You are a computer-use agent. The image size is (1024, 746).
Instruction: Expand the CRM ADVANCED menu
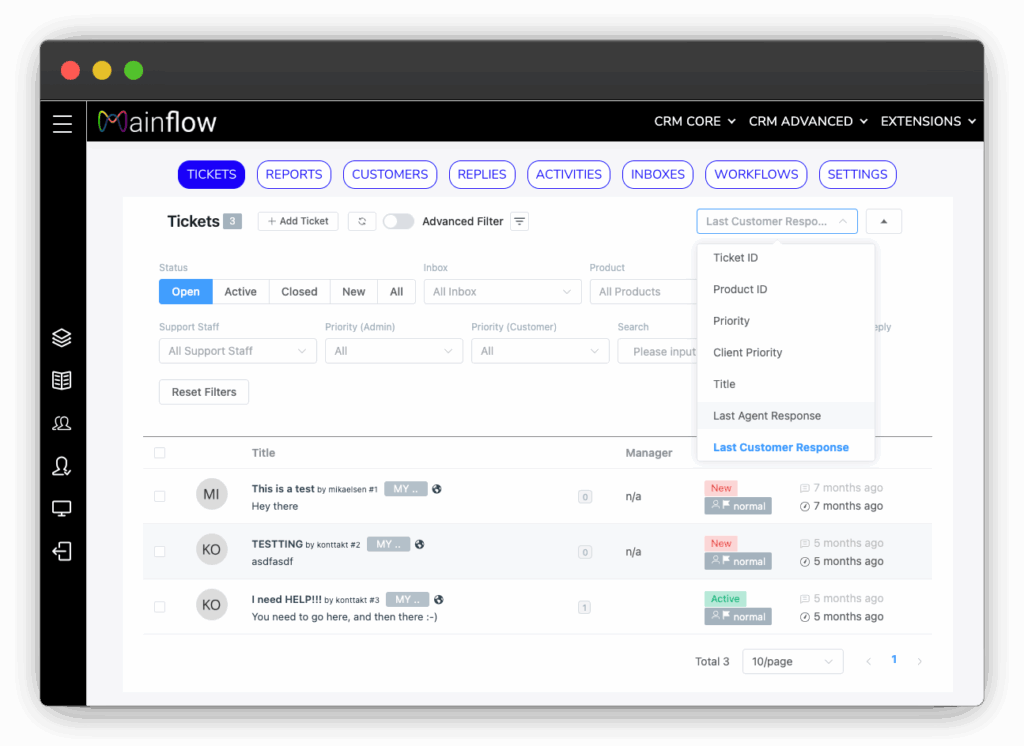point(808,121)
